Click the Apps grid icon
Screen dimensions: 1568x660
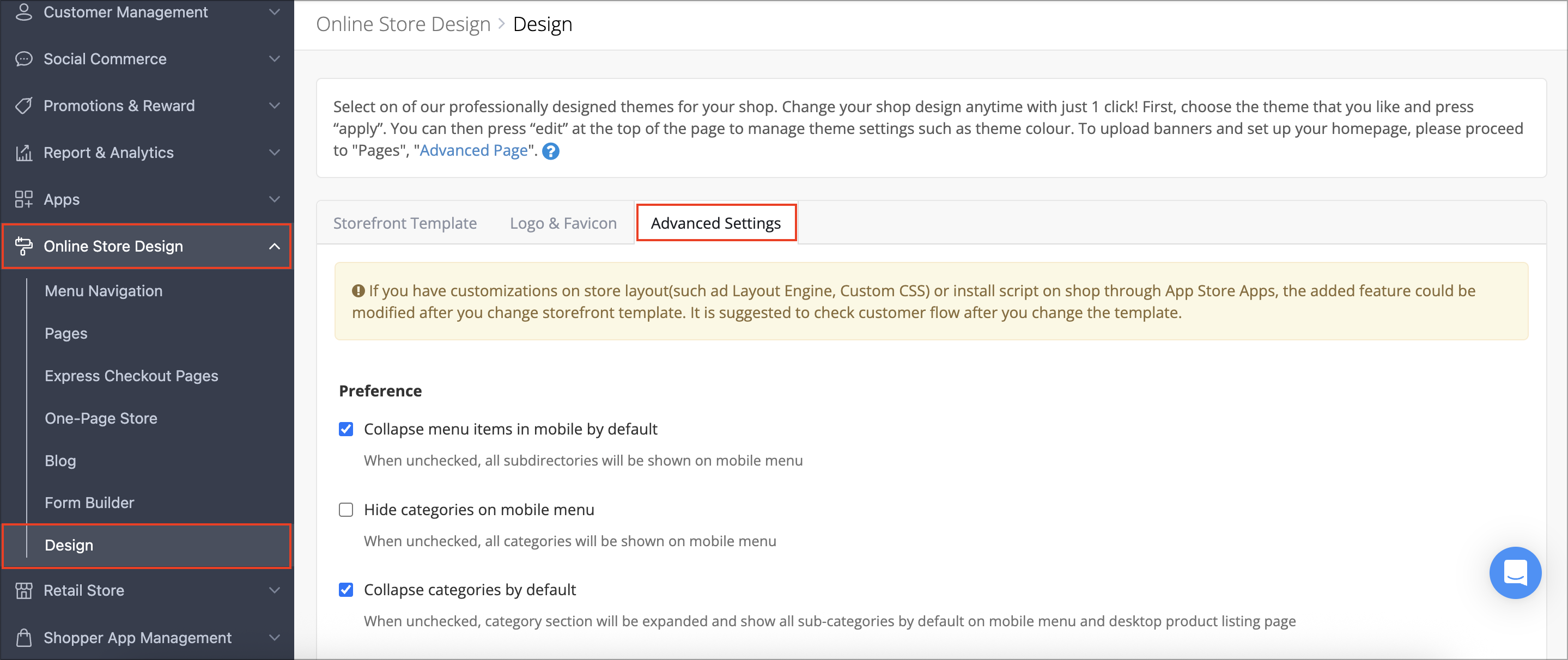[24, 199]
